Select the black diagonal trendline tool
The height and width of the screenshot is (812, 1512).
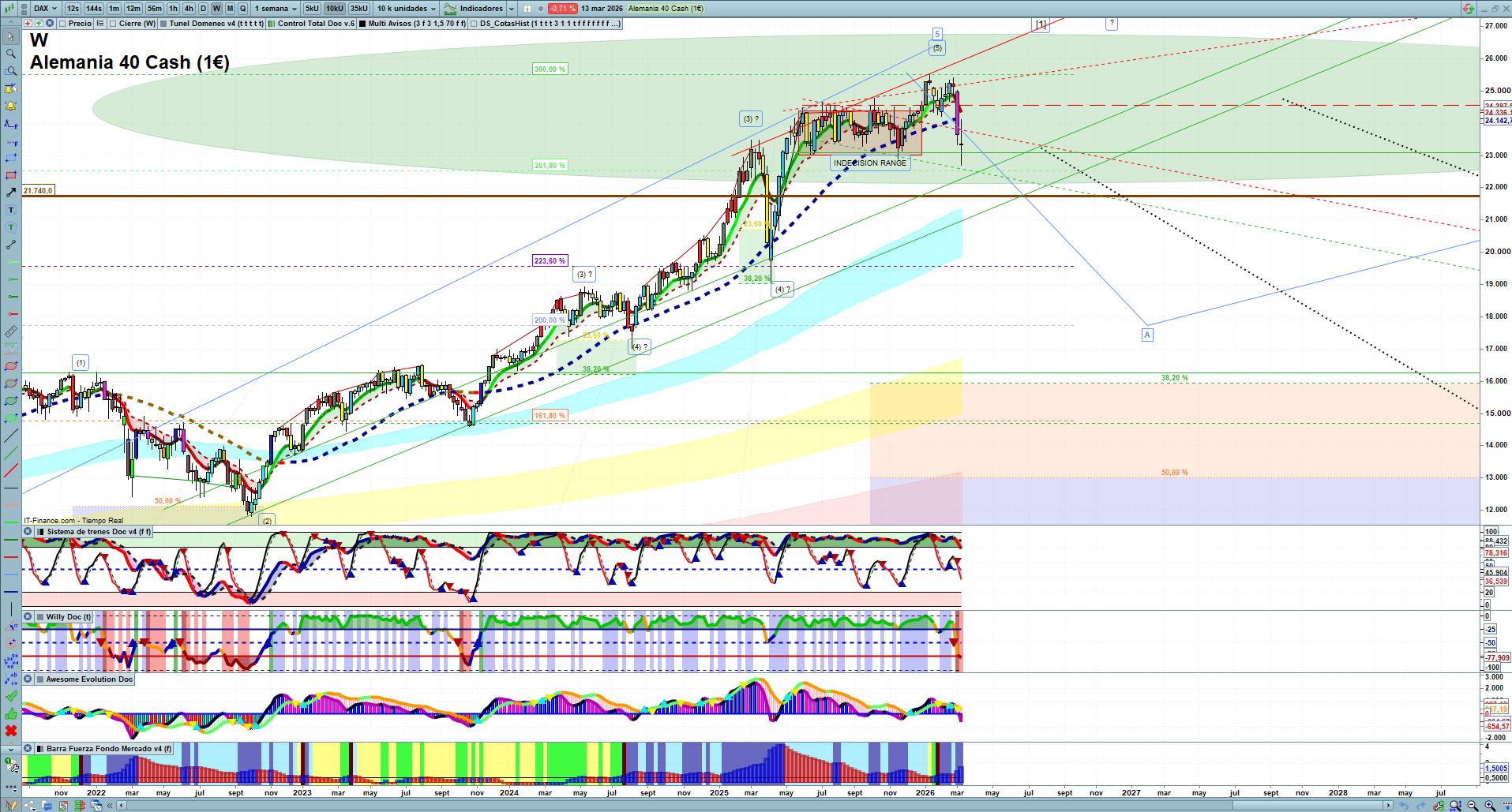pyautogui.click(x=11, y=436)
